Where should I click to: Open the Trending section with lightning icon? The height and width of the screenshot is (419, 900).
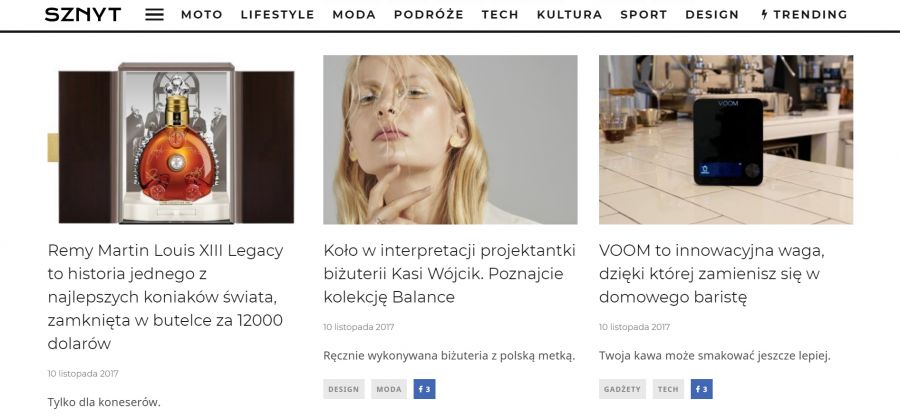coord(804,15)
